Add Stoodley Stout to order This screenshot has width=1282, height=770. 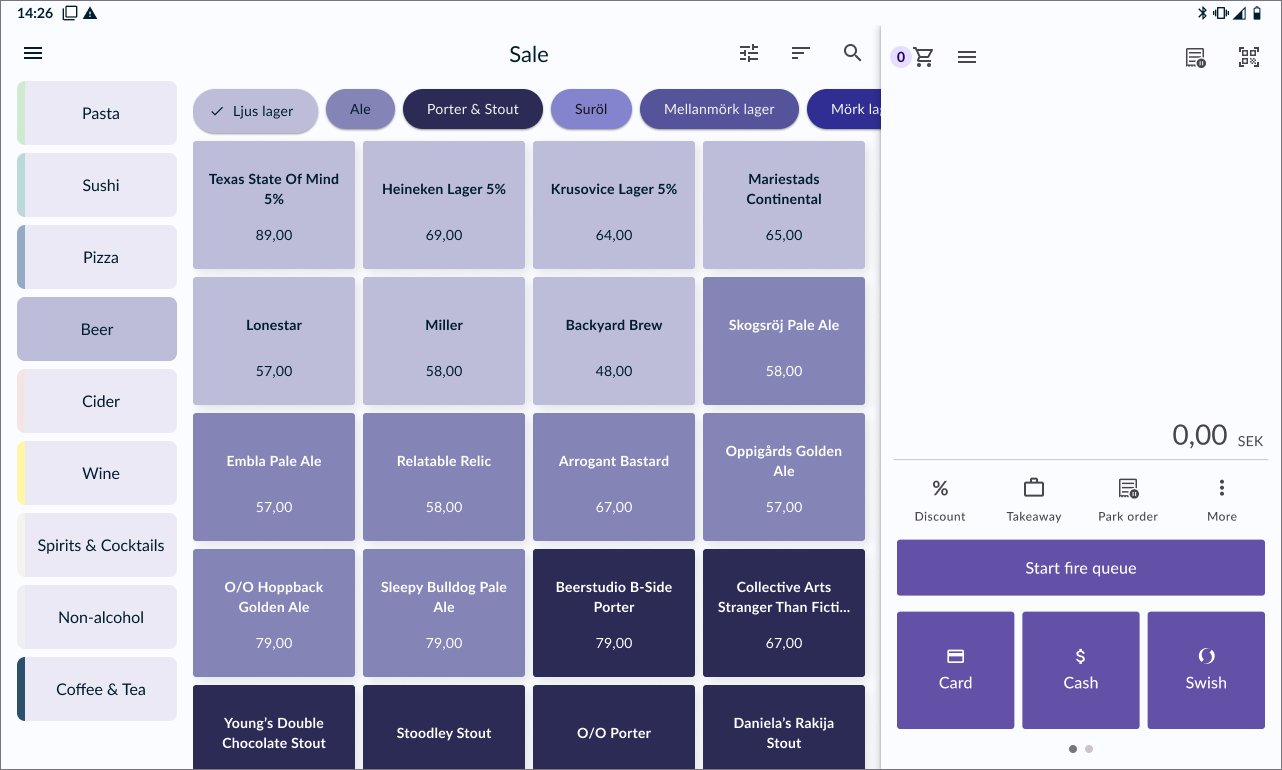[444, 727]
